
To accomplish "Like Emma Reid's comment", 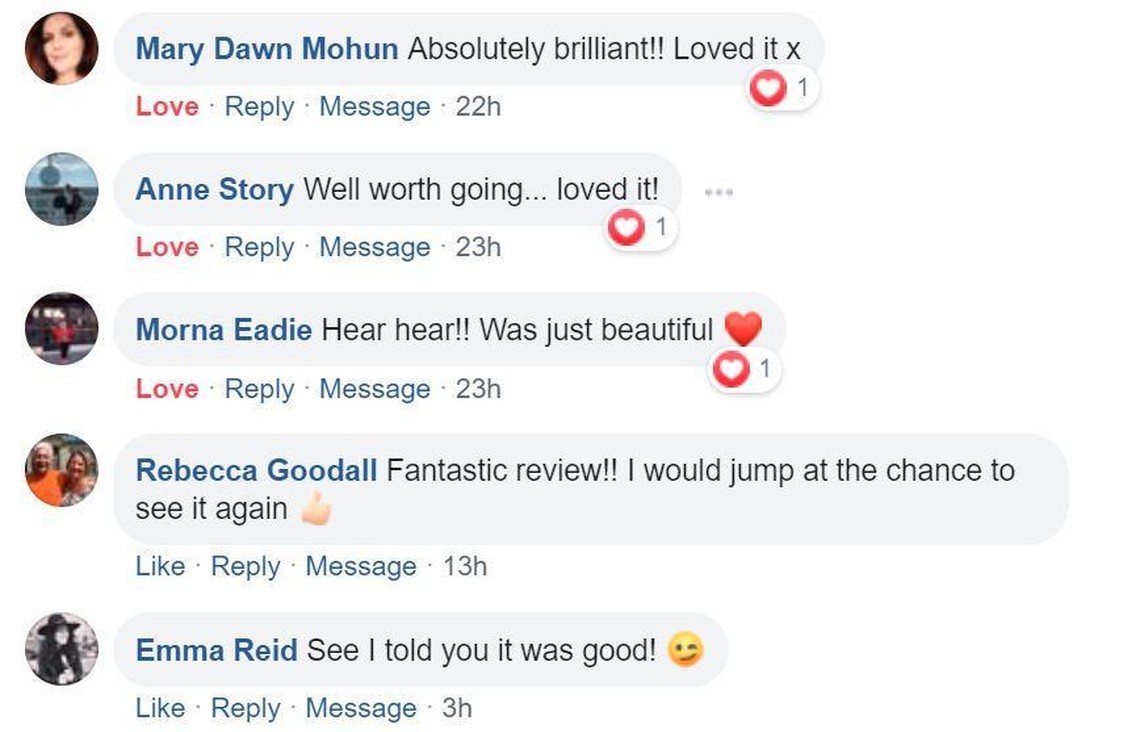I will click(x=160, y=708).
